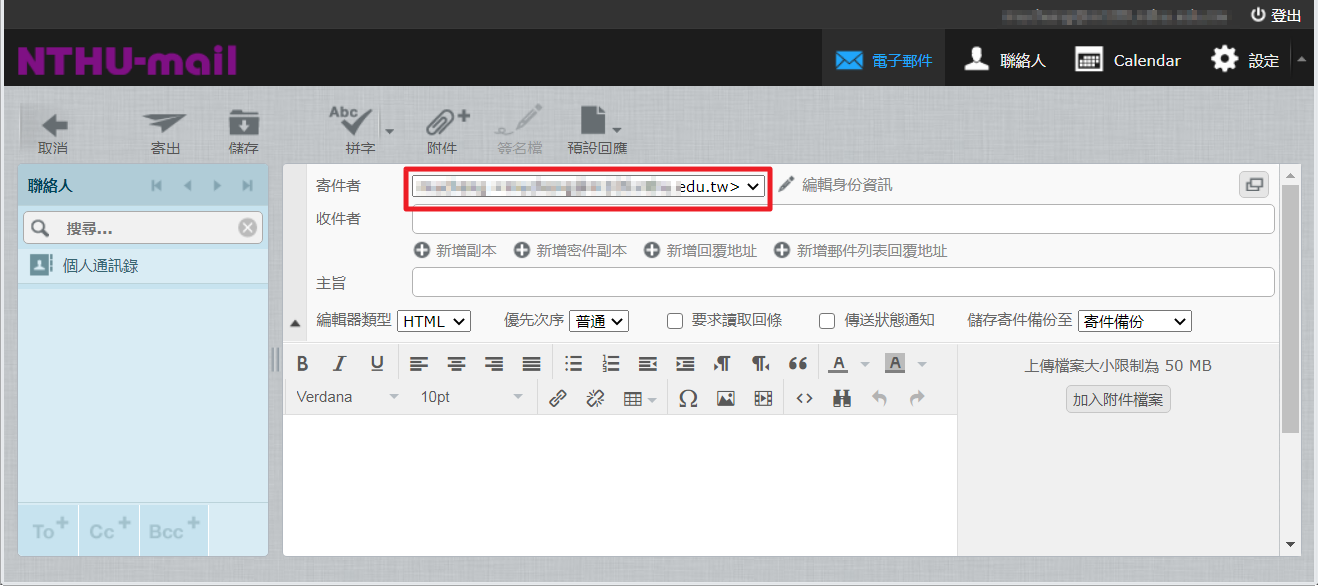Open the priority (優先次序) dropdown
This screenshot has height=586, width=1318.
598,321
